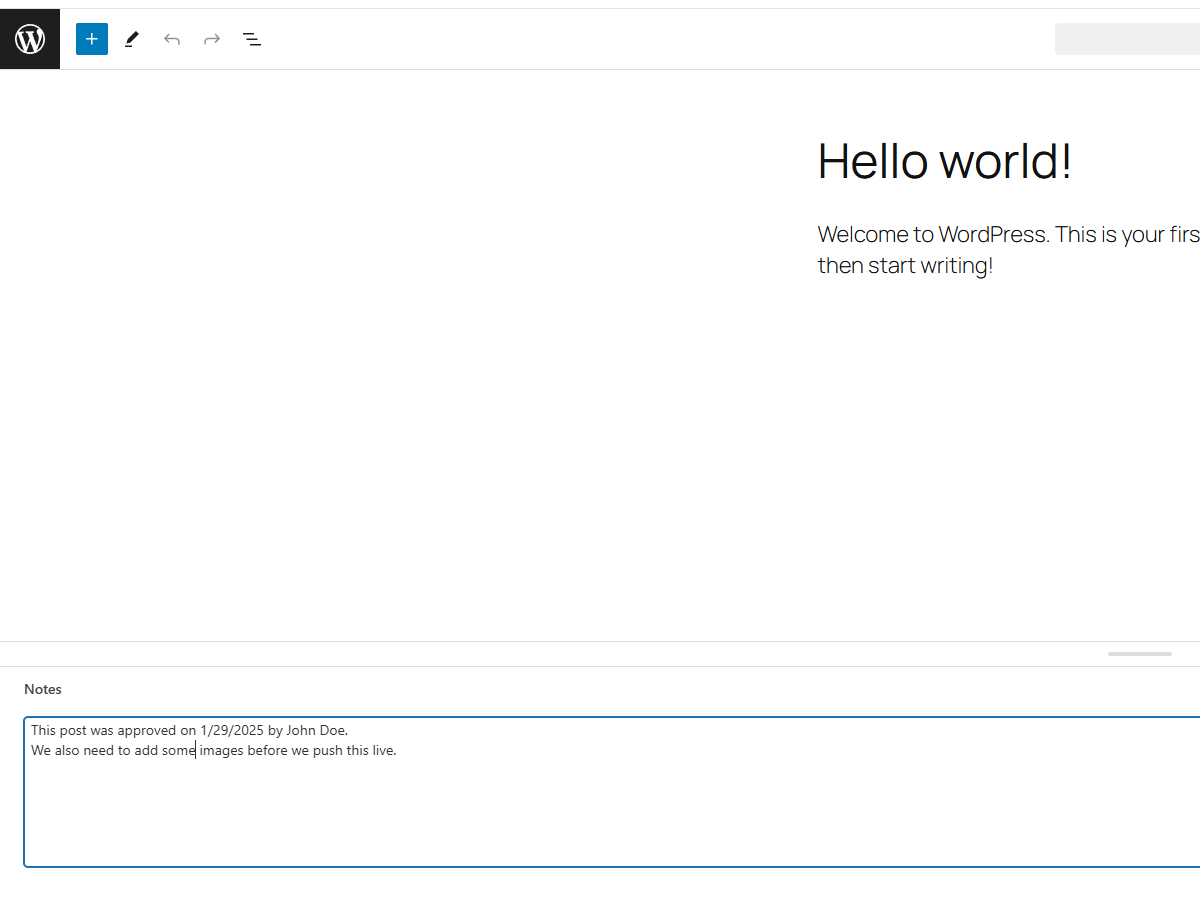Redo the last undone change
The image size is (1200, 900).
pos(212,39)
